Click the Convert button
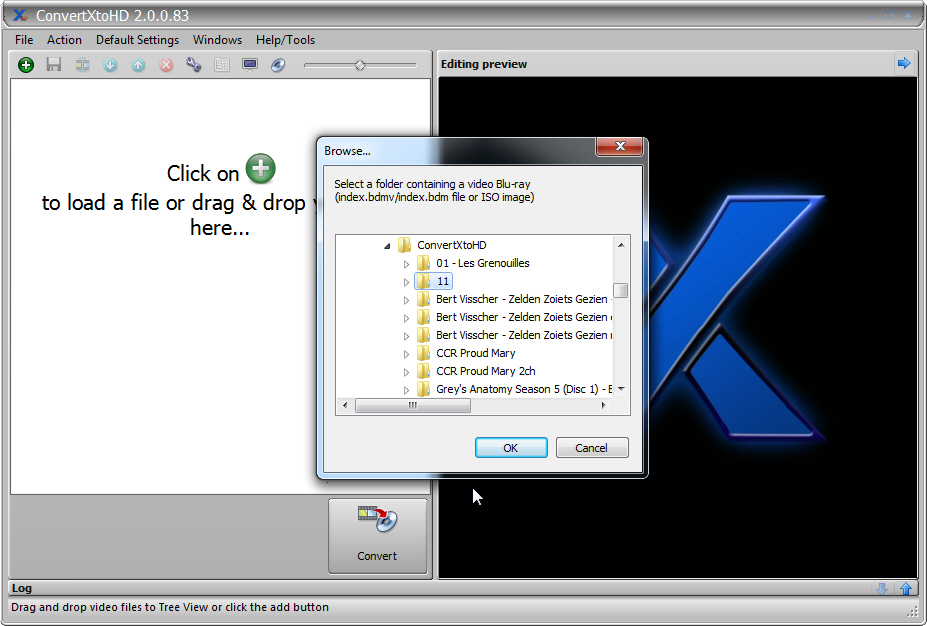 pyautogui.click(x=377, y=536)
